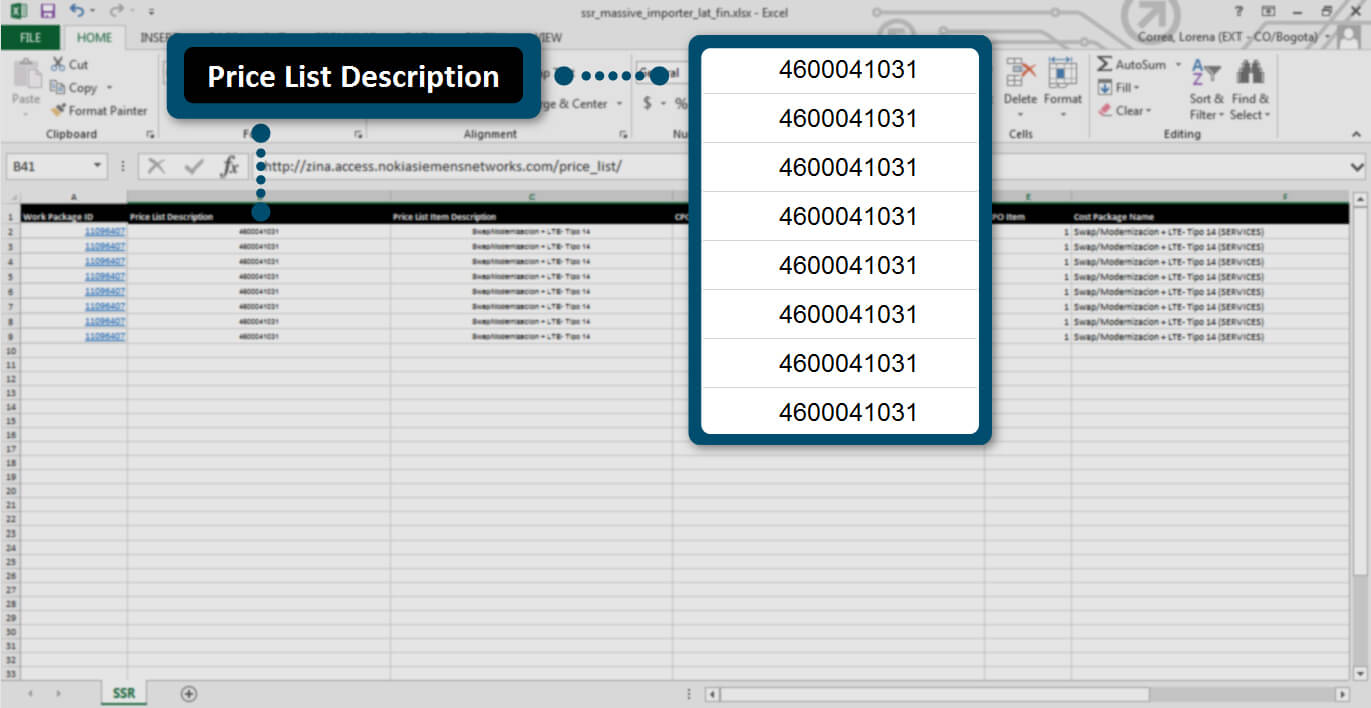Add a new sheet with plus button

click(x=188, y=693)
